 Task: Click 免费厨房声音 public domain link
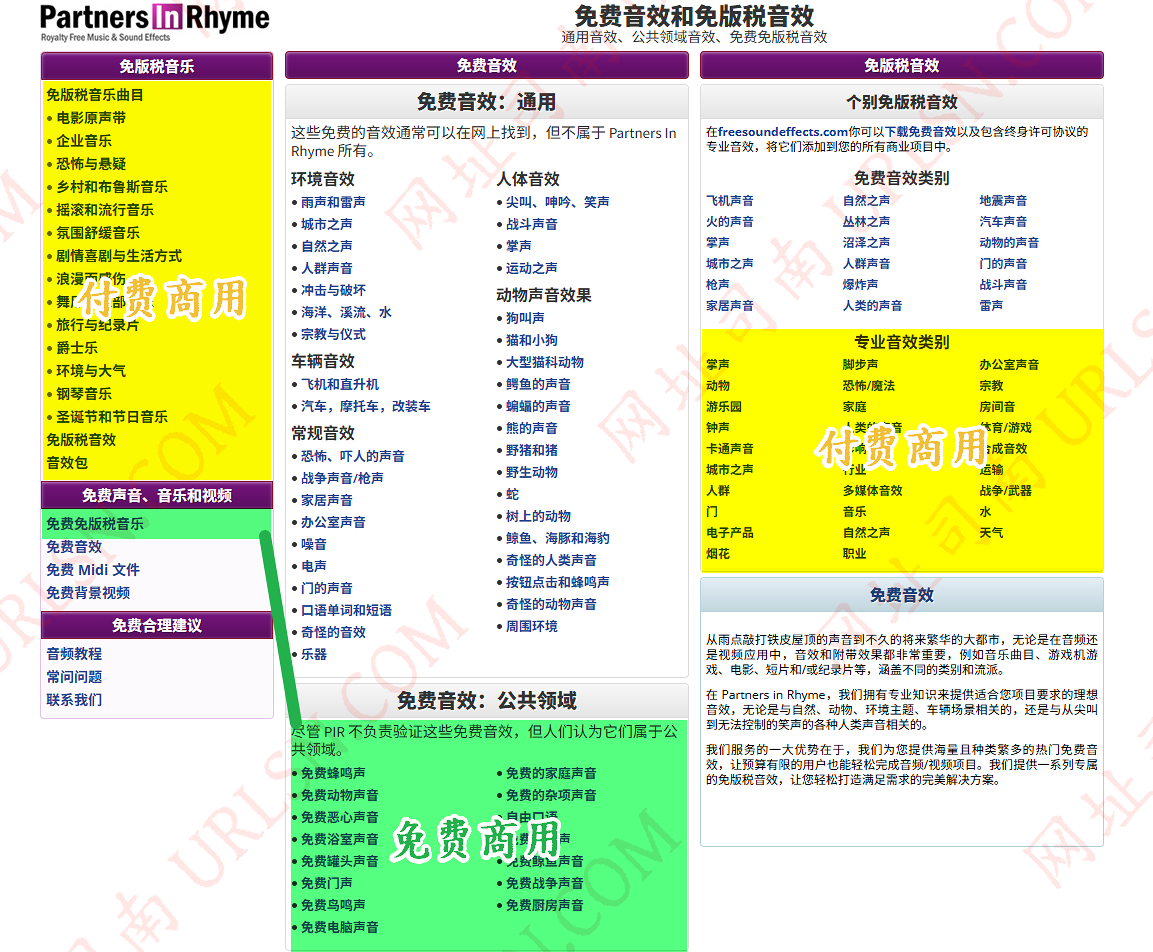pos(544,905)
